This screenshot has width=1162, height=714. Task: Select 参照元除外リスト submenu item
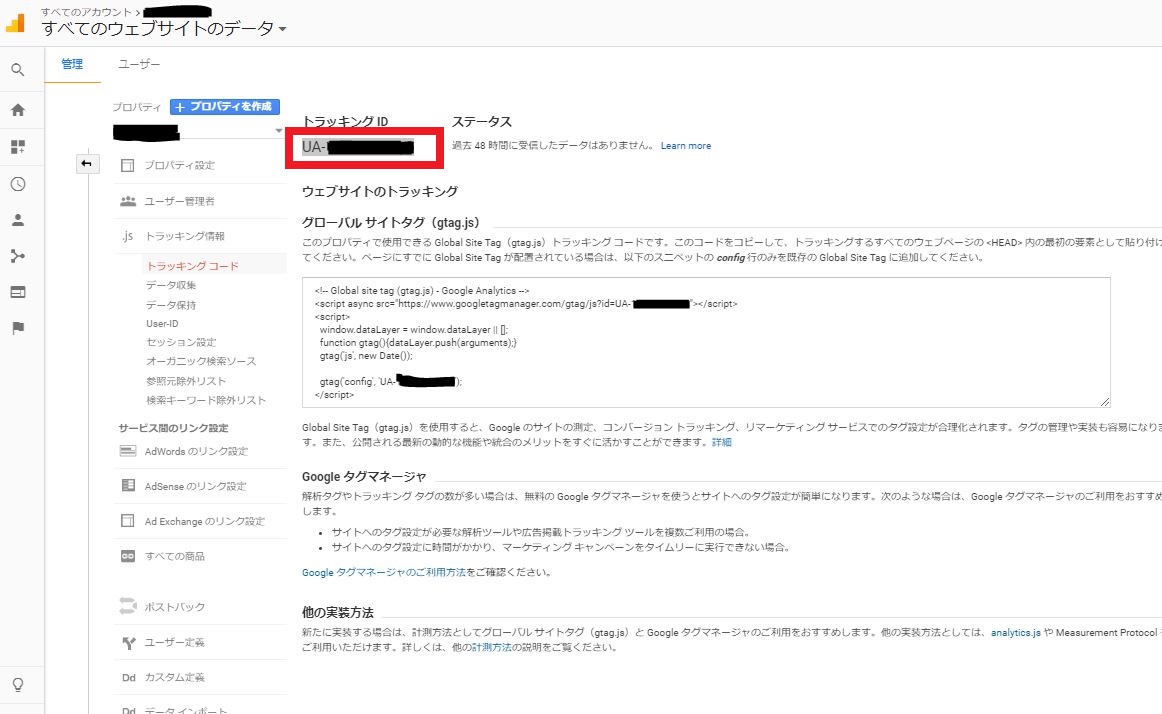[186, 381]
